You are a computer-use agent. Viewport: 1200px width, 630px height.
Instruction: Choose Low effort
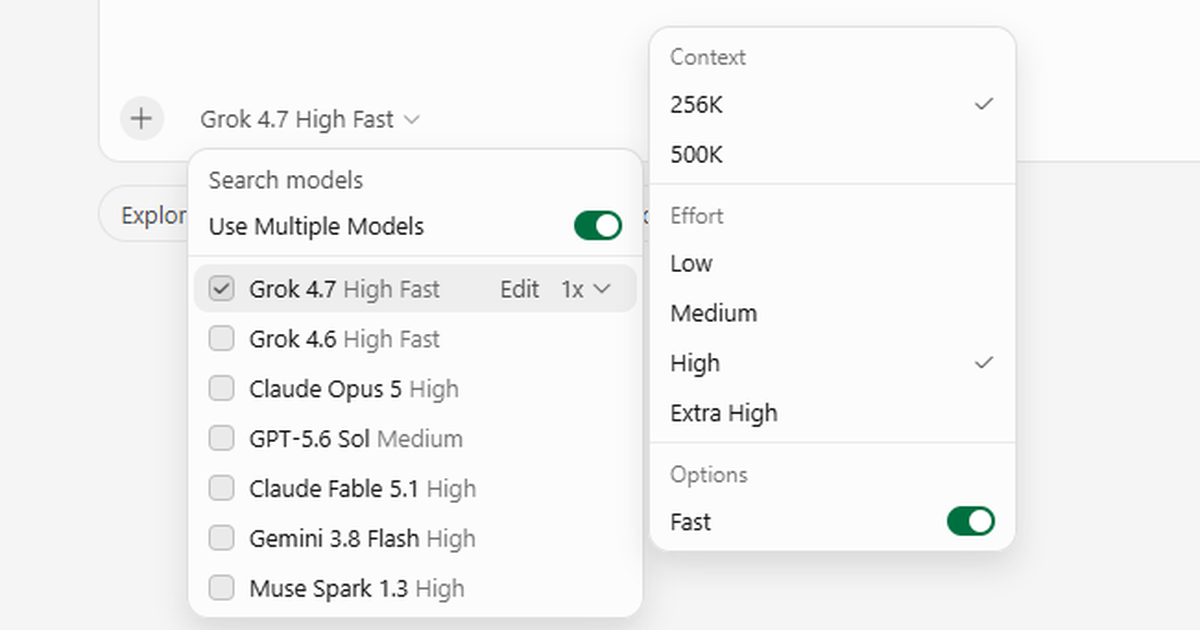coord(832,264)
